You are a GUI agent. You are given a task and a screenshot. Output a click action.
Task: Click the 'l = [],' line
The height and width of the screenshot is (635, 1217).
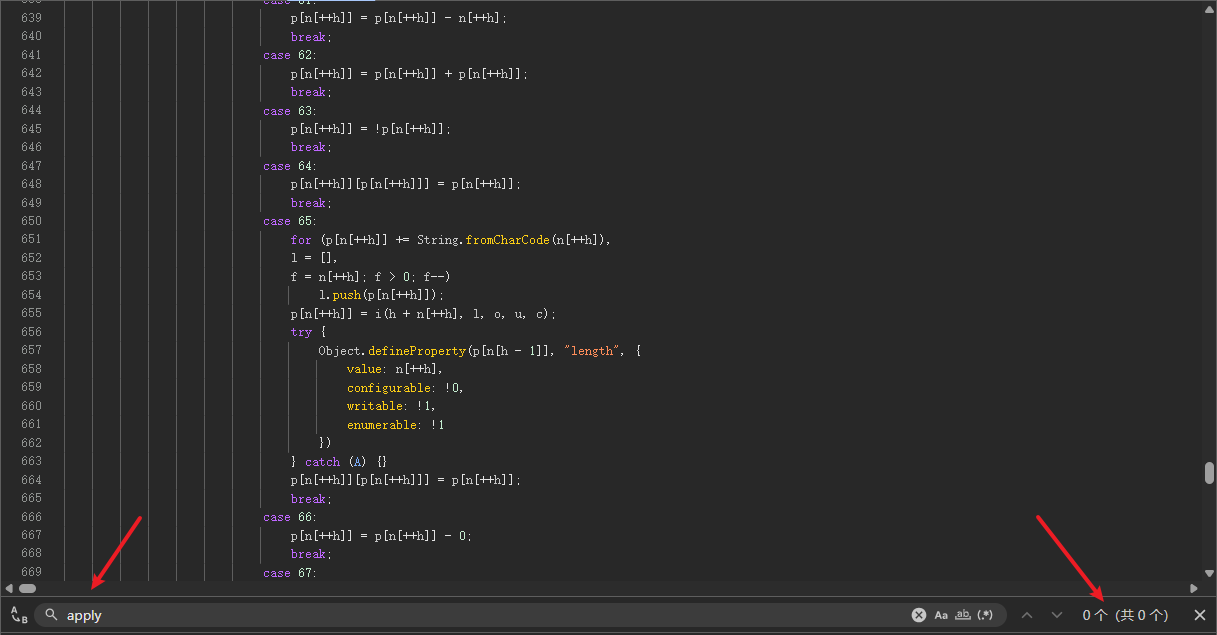pyautogui.click(x=315, y=258)
